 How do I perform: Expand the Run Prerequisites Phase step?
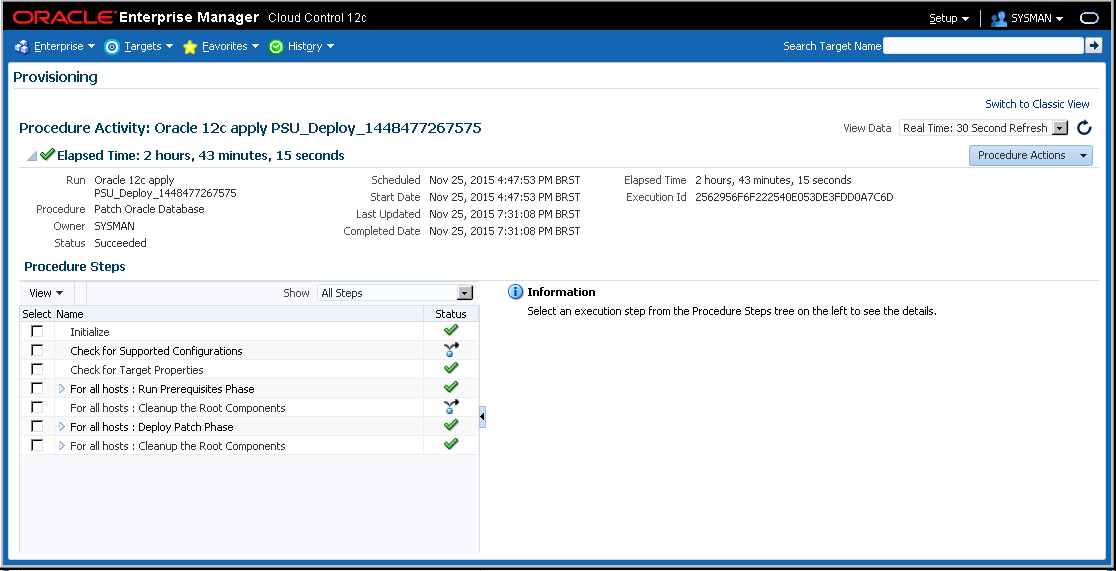click(x=62, y=389)
